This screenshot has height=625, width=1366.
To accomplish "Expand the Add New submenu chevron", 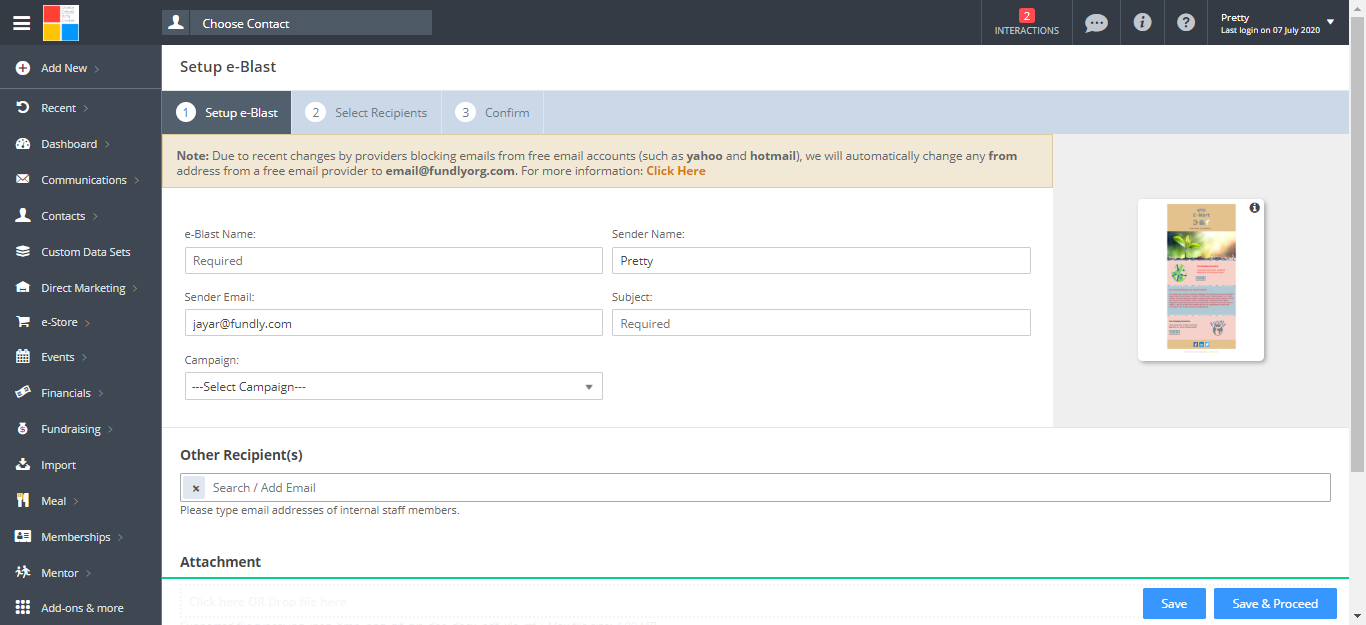I will 97,68.
